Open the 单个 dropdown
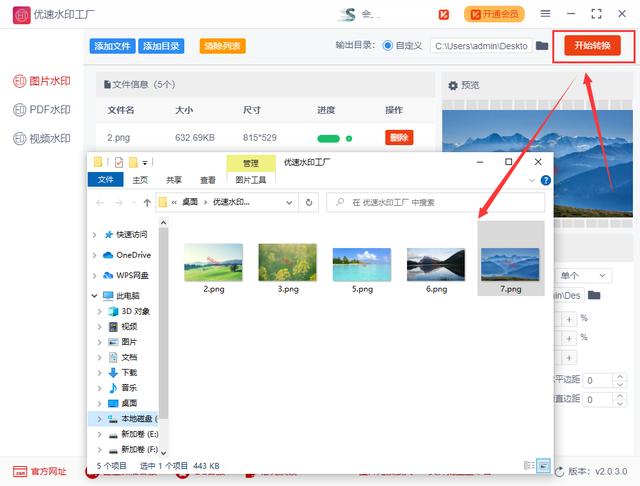Image resolution: width=640 pixels, height=486 pixels. tap(583, 275)
